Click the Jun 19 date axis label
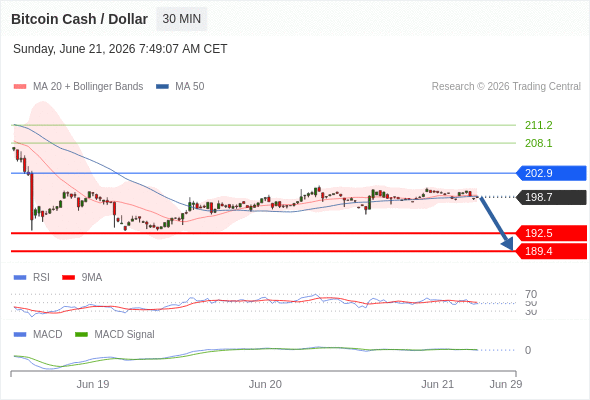 93,385
